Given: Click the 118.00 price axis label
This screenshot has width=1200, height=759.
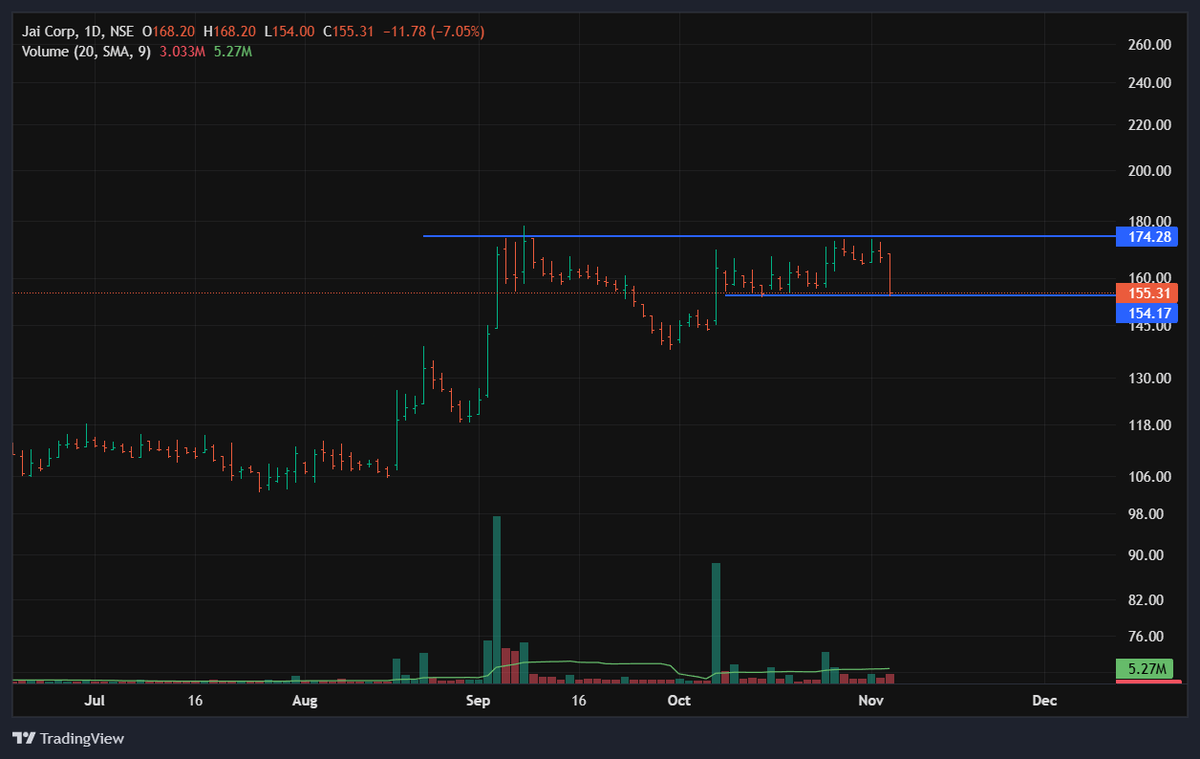Looking at the screenshot, I should click(x=1149, y=426).
